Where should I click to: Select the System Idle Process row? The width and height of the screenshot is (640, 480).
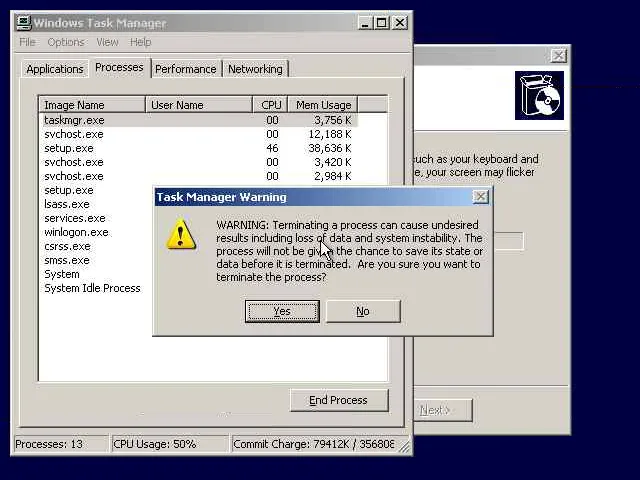[x=92, y=288]
